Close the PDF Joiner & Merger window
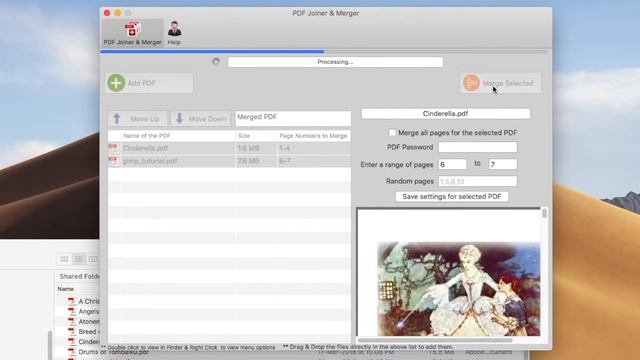This screenshot has width=640, height=360. (x=107, y=13)
